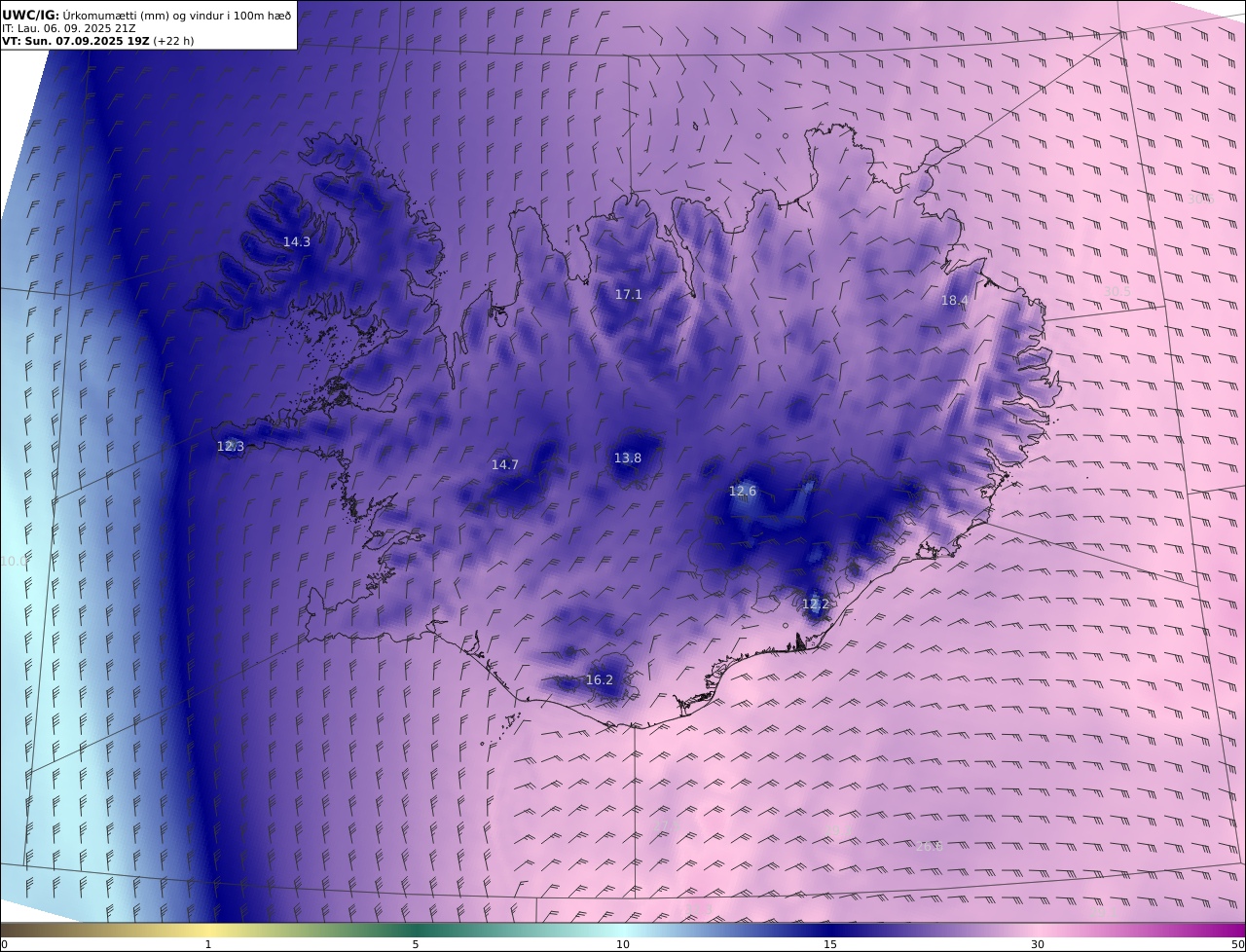Click the faint 30.5 label off the east coast
Viewport: 1246px width, 952px height.
click(x=1118, y=292)
